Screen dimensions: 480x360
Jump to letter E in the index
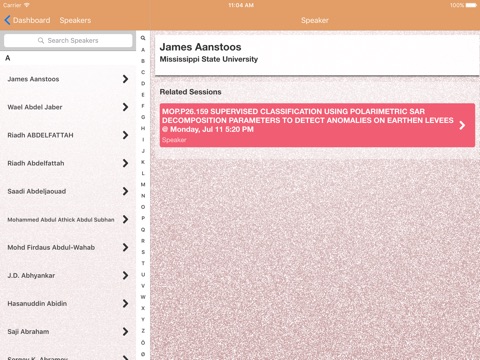coord(143,95)
